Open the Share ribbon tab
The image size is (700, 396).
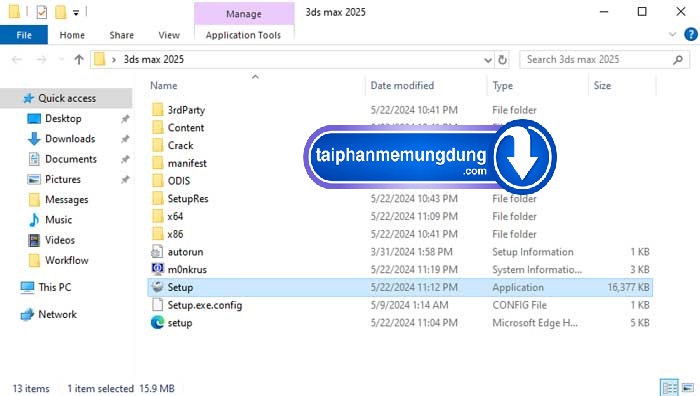tap(121, 35)
